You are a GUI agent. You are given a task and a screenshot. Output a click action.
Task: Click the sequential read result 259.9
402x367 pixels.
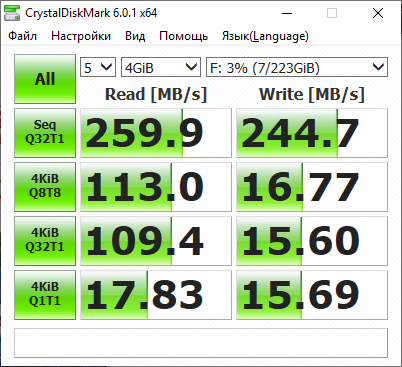pos(156,133)
